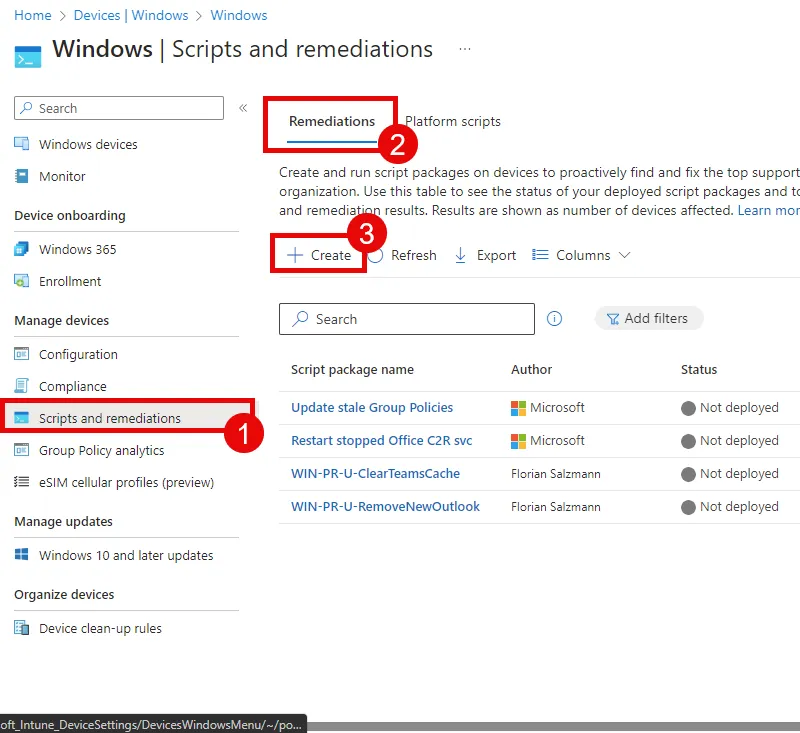Click the Export button
The image size is (800, 733).
485,255
